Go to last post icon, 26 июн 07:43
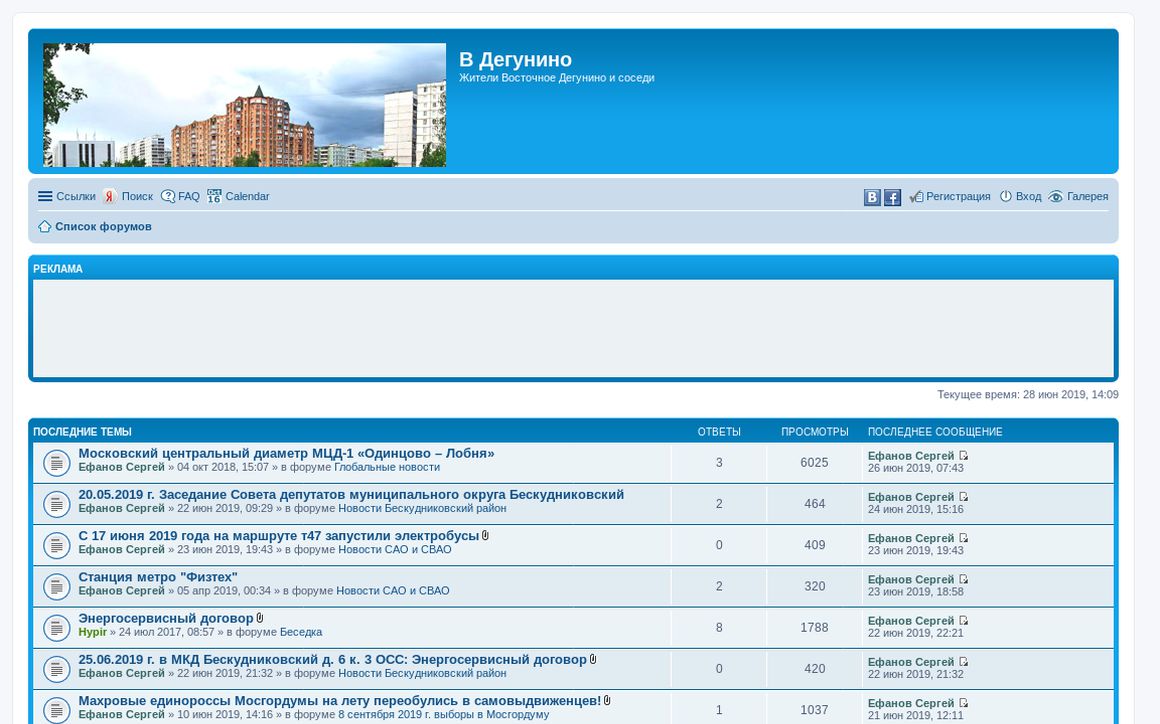 963,456
